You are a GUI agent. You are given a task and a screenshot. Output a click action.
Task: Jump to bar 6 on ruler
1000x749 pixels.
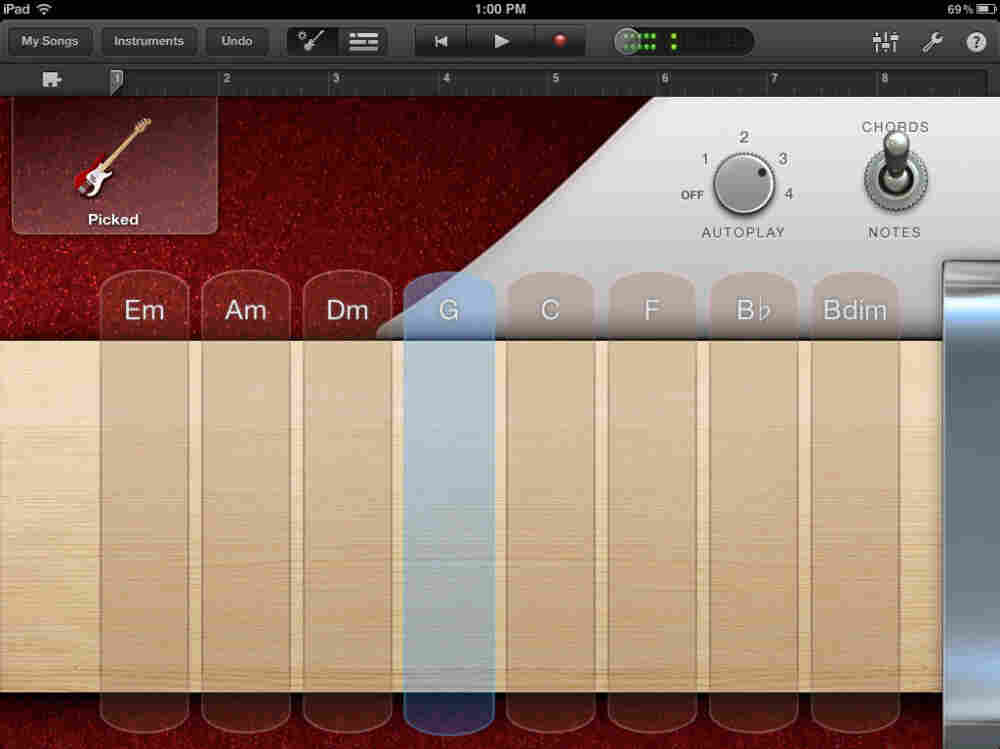665,78
